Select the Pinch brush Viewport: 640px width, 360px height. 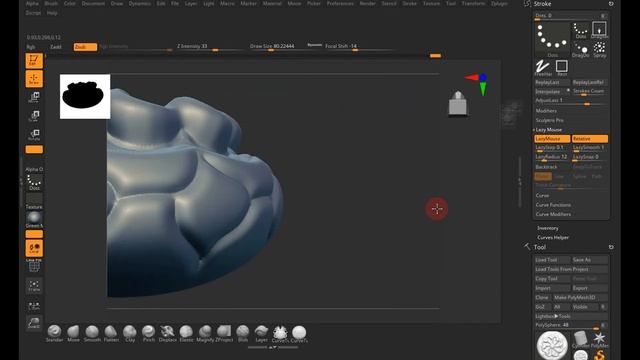149,333
